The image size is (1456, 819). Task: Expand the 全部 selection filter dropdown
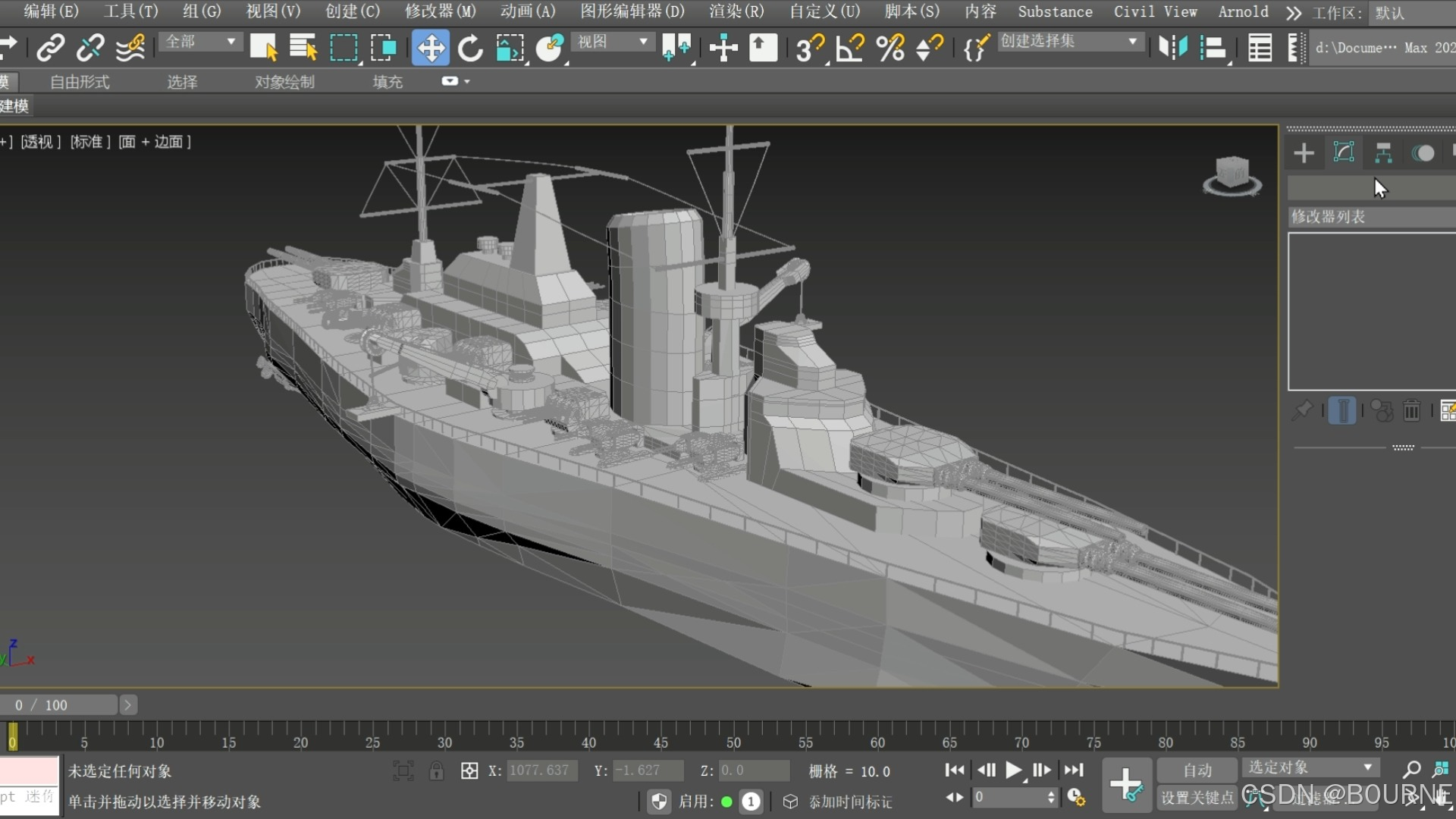pos(201,42)
